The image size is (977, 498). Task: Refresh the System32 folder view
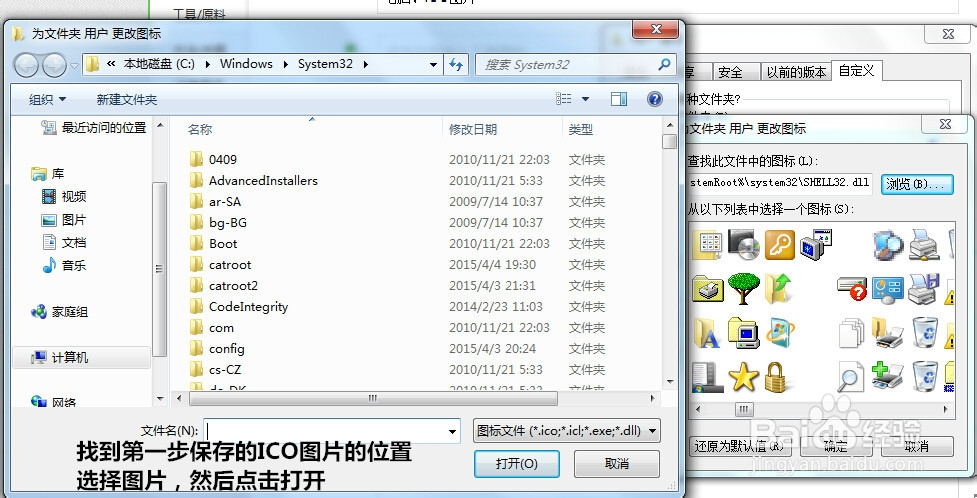click(455, 64)
